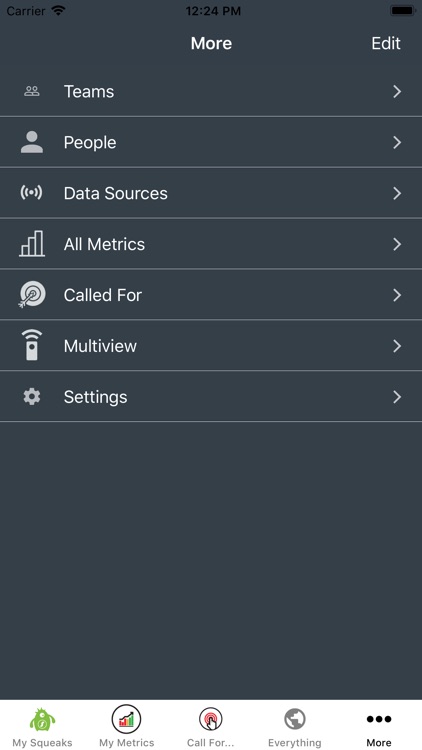The width and height of the screenshot is (422, 750).
Task: Expand the Teams row chevron
Action: [397, 91]
